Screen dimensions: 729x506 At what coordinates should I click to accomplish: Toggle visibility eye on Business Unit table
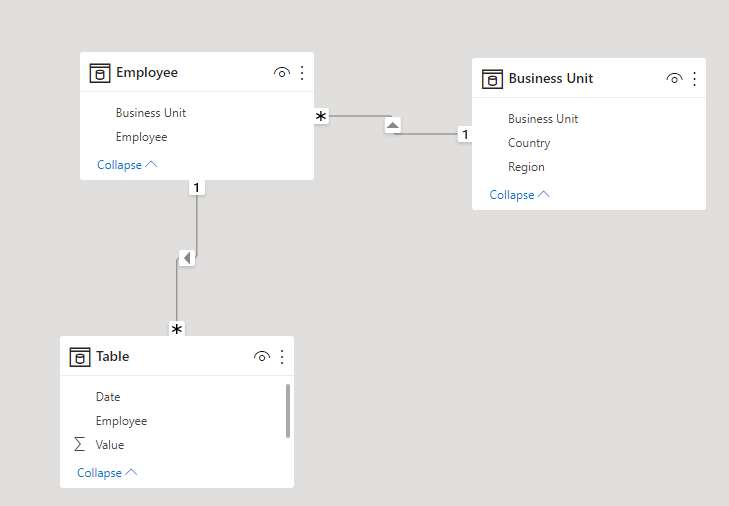pos(674,79)
